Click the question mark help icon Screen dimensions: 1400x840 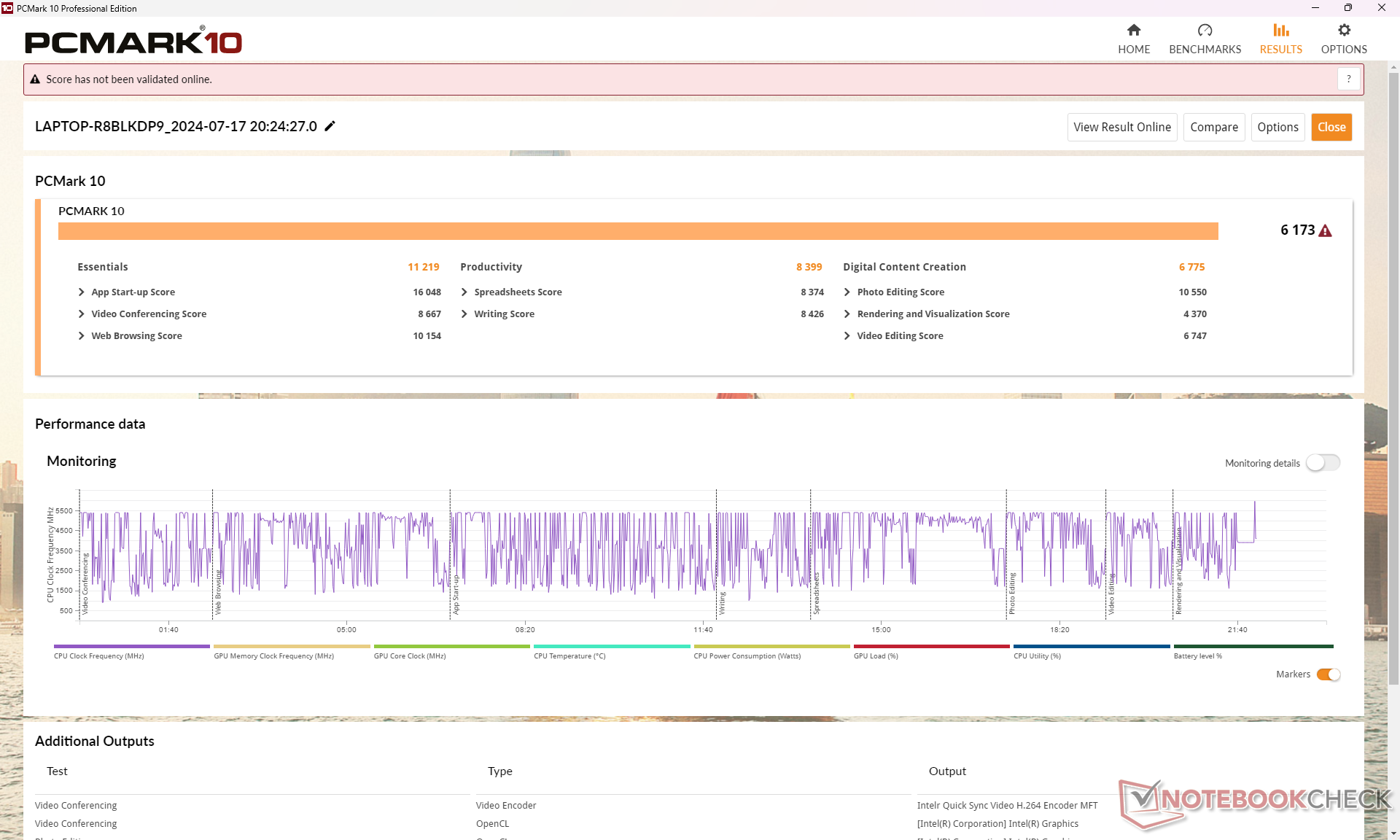point(1348,79)
